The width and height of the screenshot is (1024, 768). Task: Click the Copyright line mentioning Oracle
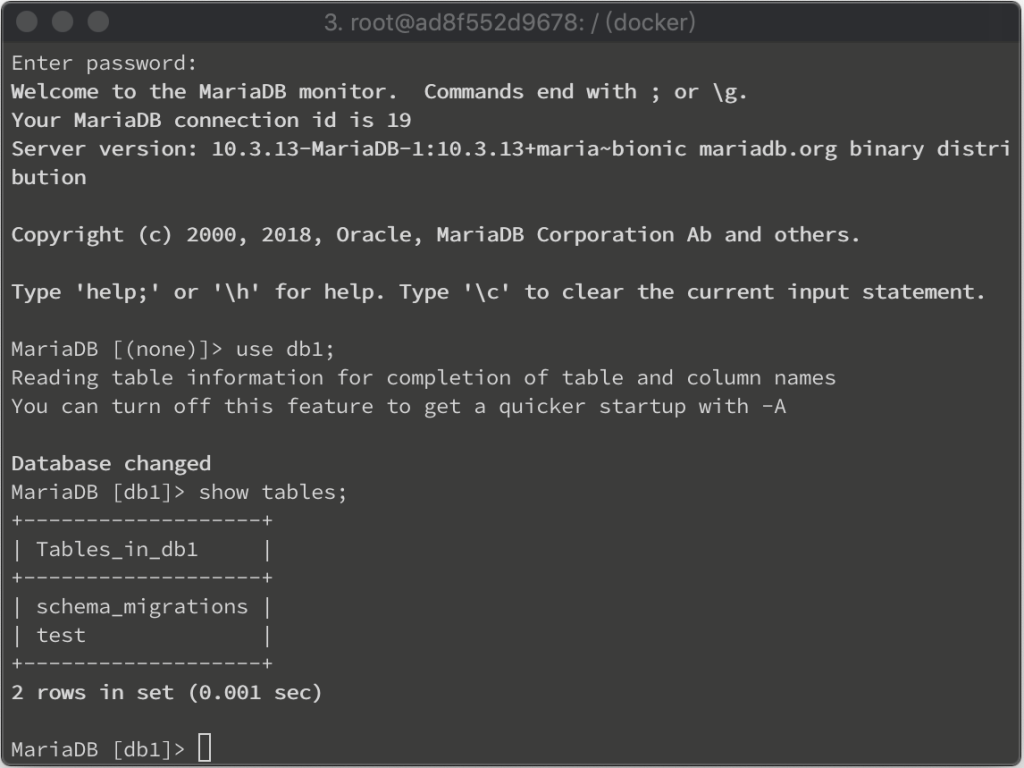(x=436, y=234)
